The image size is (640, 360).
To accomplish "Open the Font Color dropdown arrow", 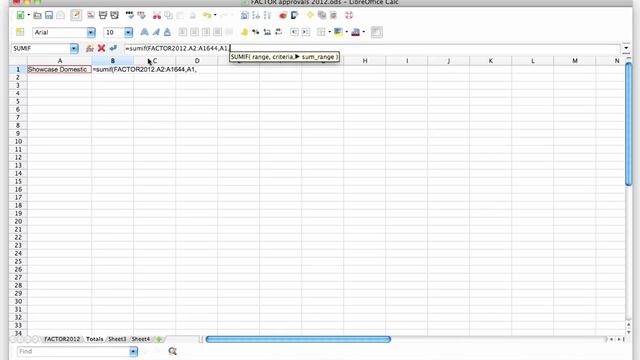I will point(364,32).
